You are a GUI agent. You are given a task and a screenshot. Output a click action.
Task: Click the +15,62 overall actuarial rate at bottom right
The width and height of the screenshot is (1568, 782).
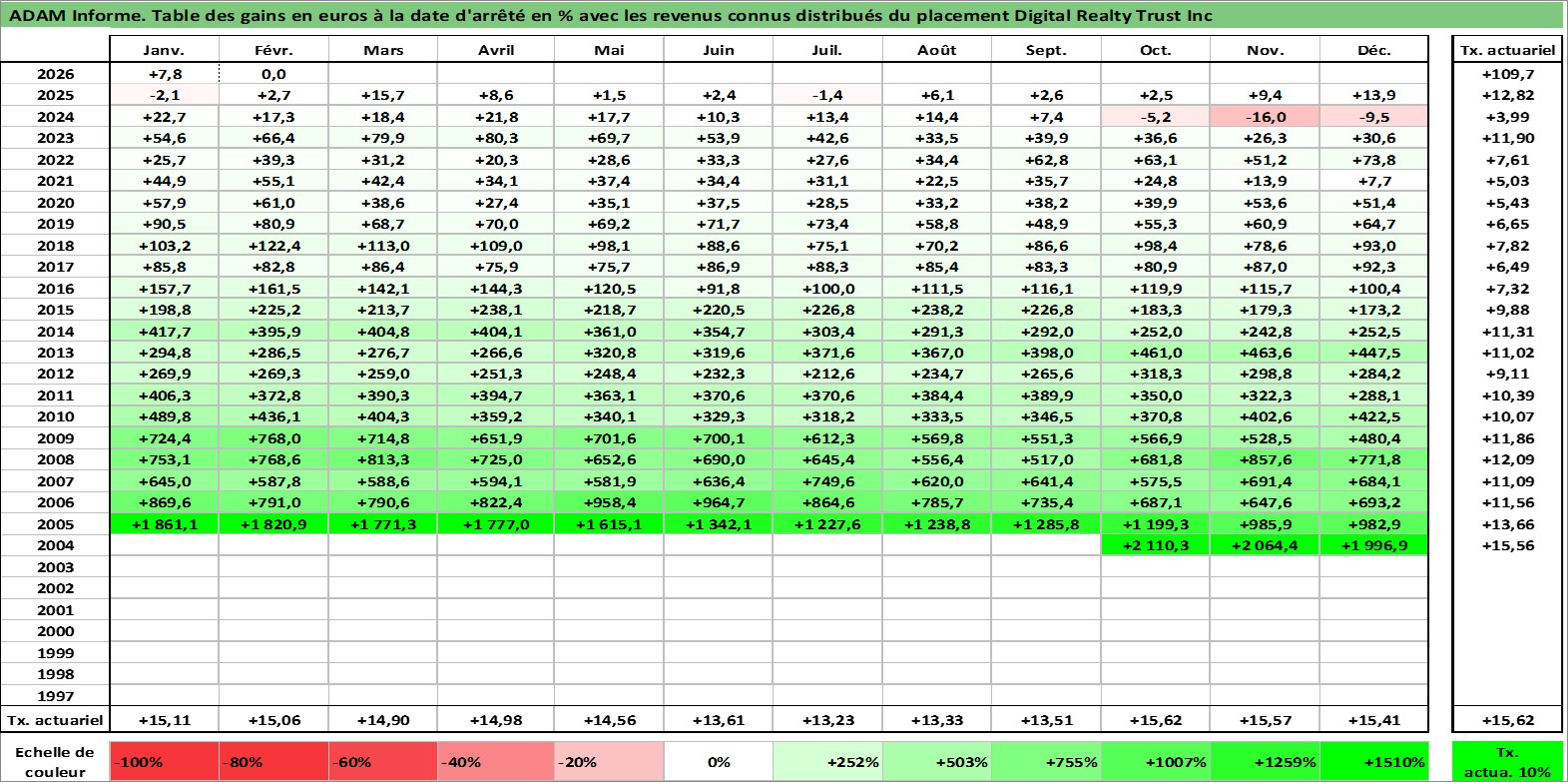point(1508,720)
